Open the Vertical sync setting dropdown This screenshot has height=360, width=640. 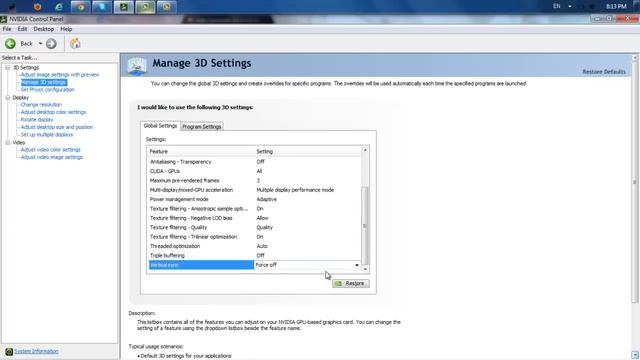[x=357, y=265]
